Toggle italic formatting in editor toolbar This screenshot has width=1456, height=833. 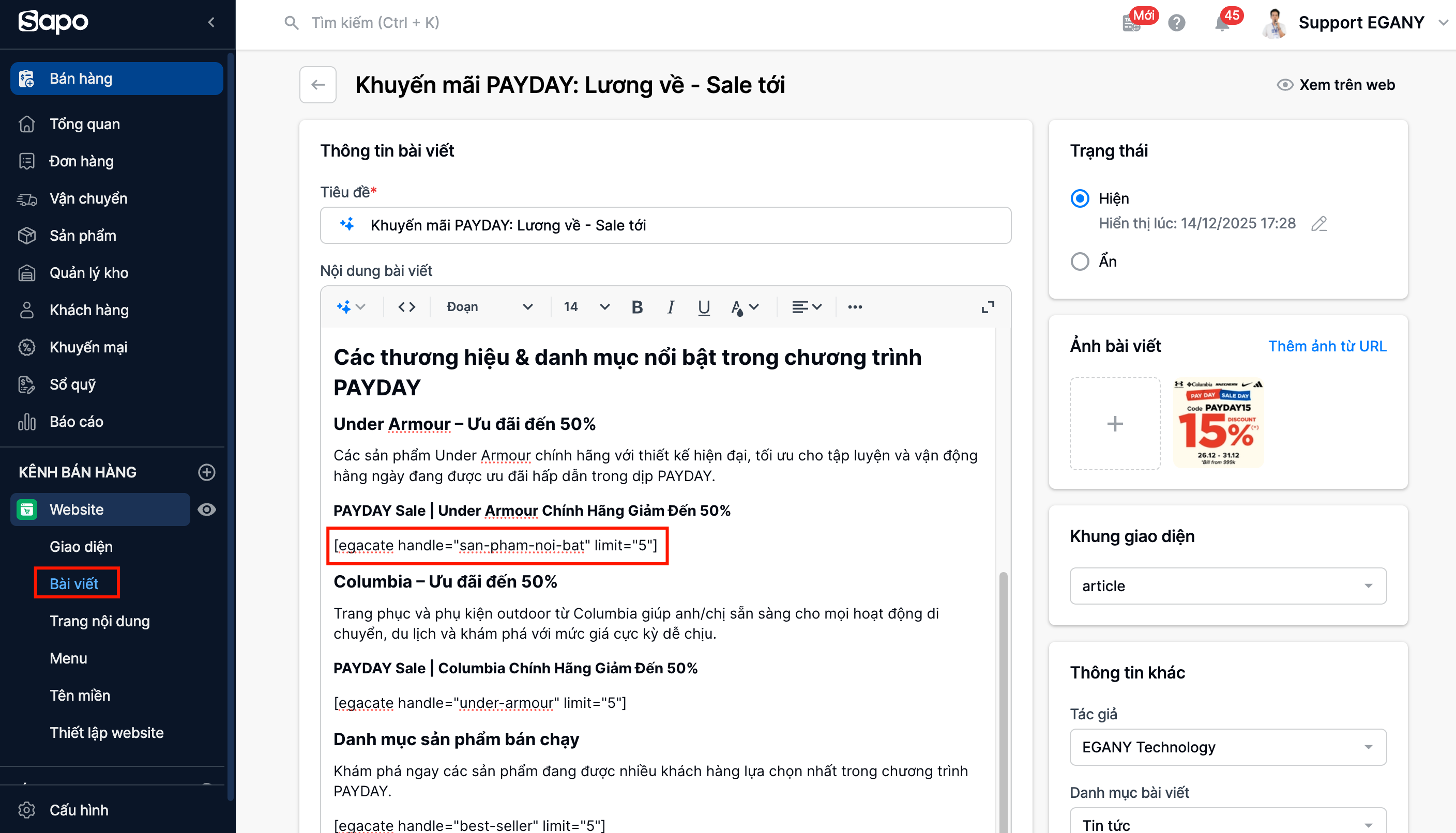click(670, 307)
